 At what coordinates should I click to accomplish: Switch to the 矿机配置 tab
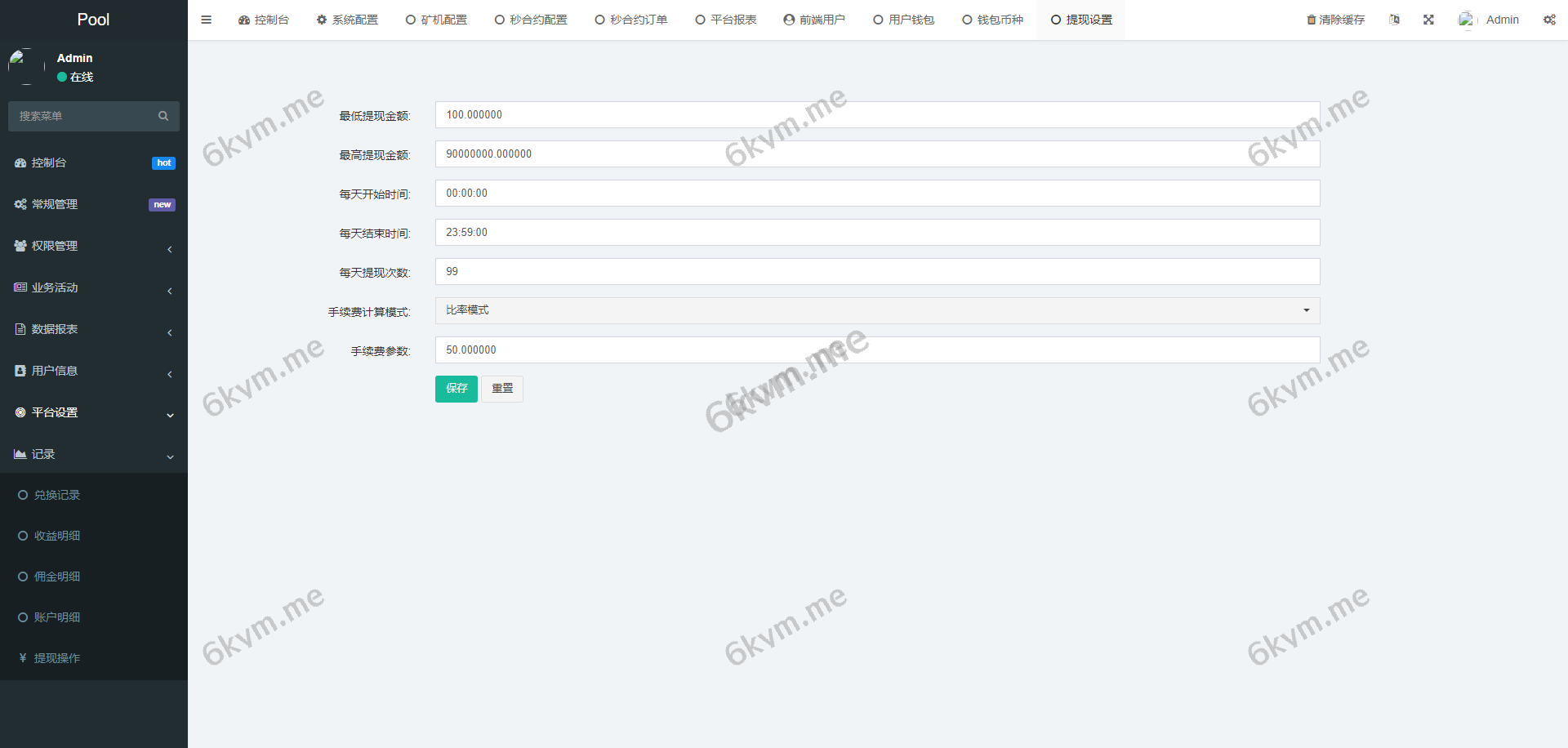pos(436,19)
